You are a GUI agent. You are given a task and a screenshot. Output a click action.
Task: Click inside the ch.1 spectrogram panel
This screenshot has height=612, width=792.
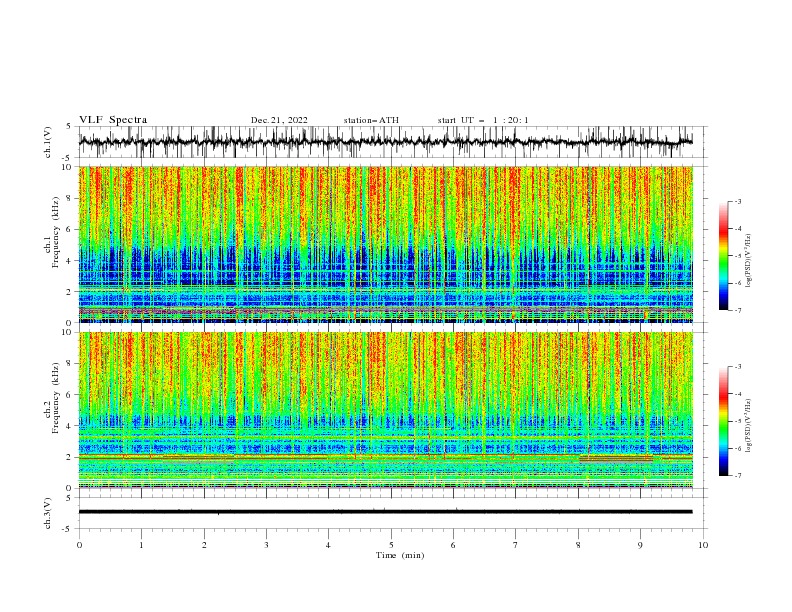385,244
